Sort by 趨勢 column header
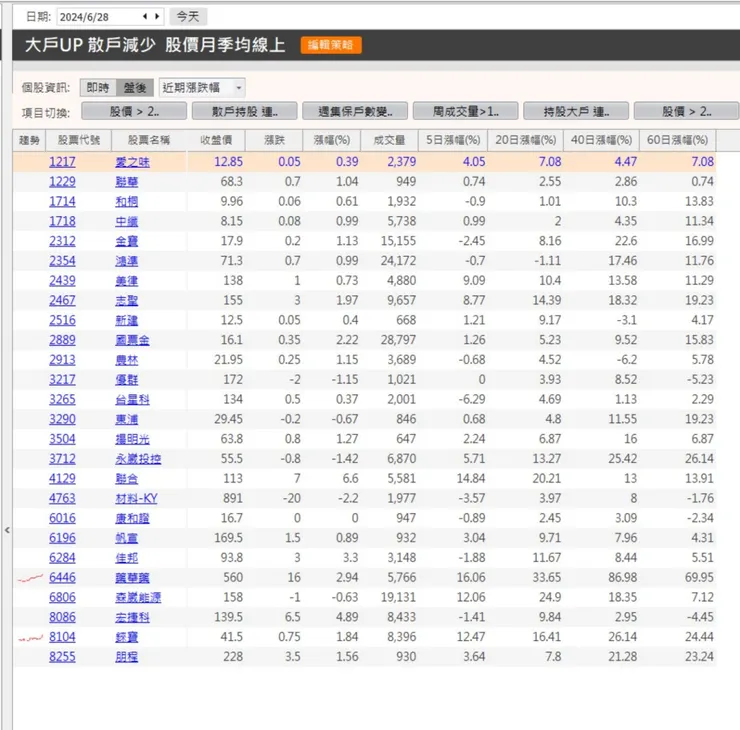740x730 pixels. pos(29,140)
